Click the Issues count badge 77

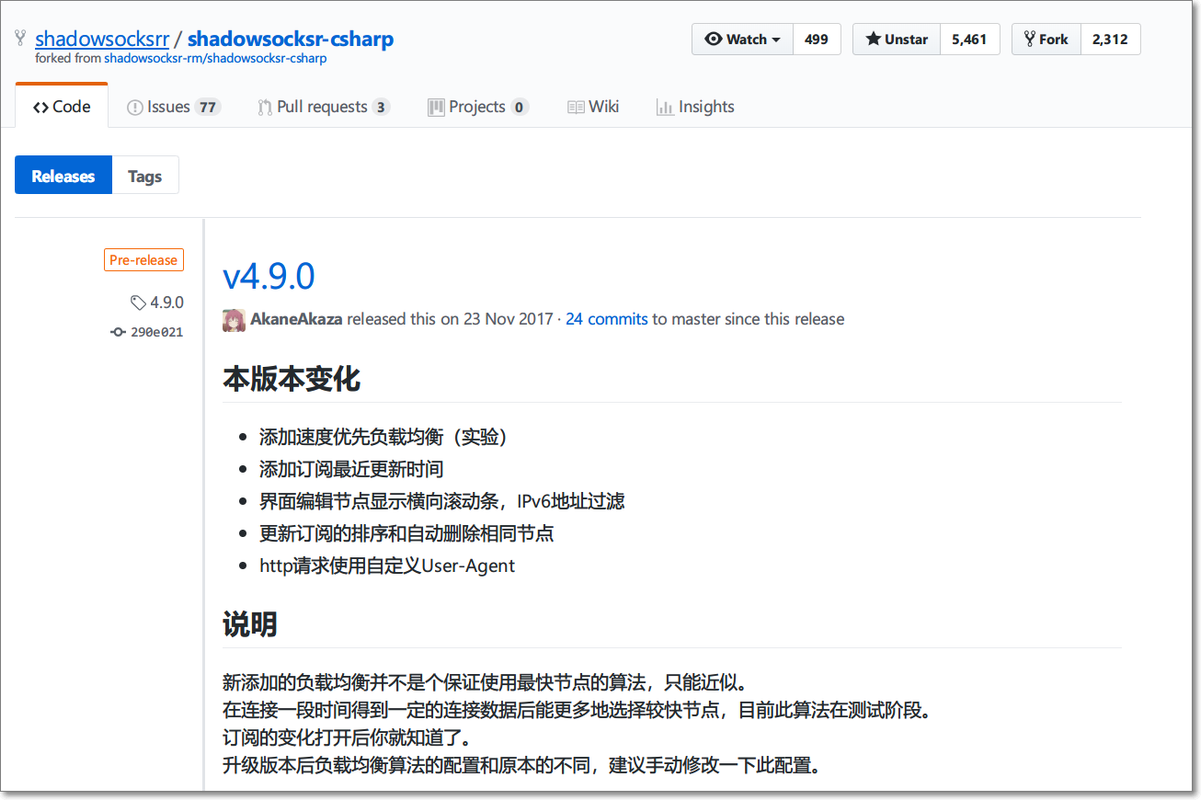click(x=207, y=108)
